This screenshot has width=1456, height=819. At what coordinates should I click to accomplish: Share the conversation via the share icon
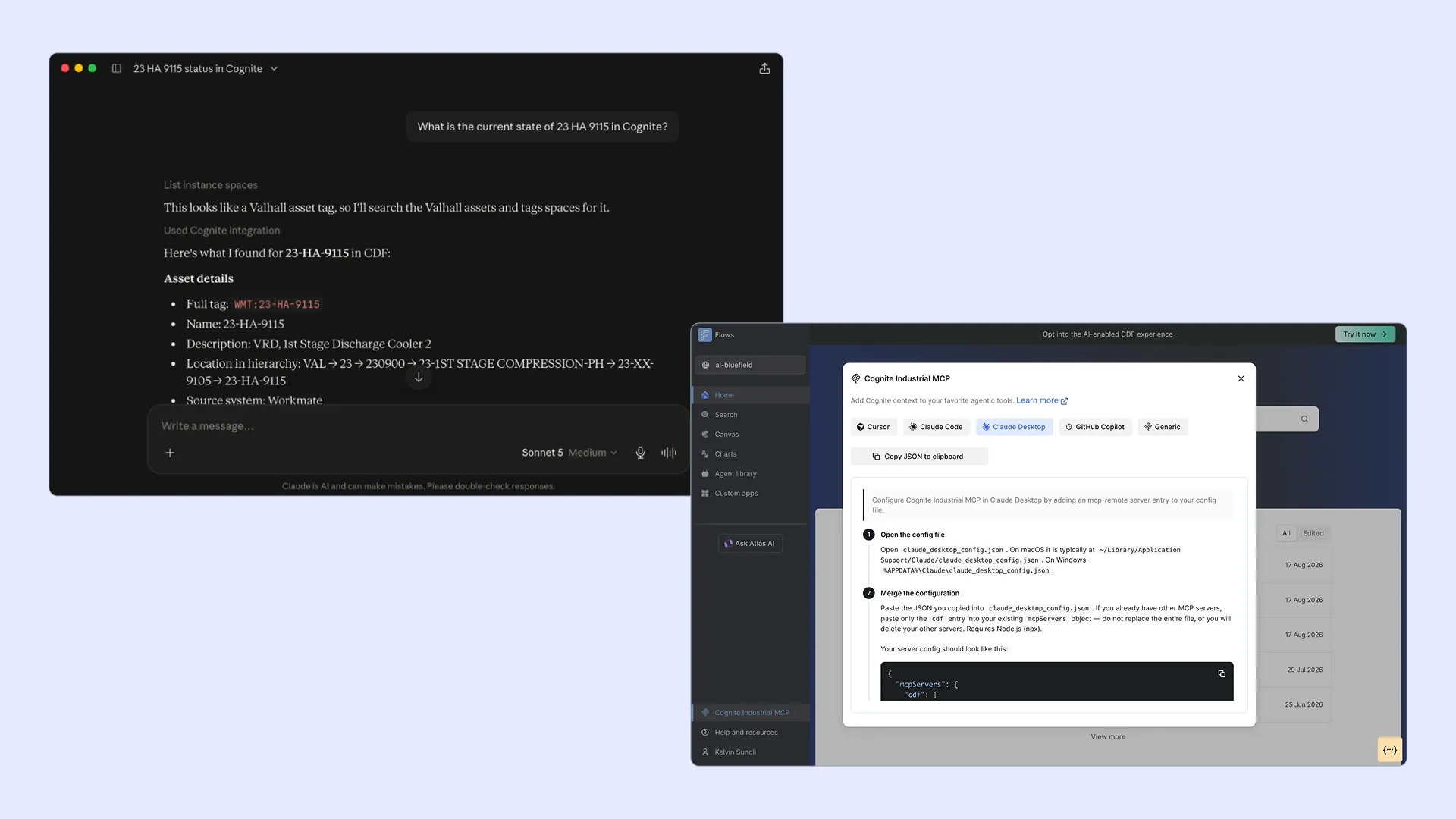(764, 68)
